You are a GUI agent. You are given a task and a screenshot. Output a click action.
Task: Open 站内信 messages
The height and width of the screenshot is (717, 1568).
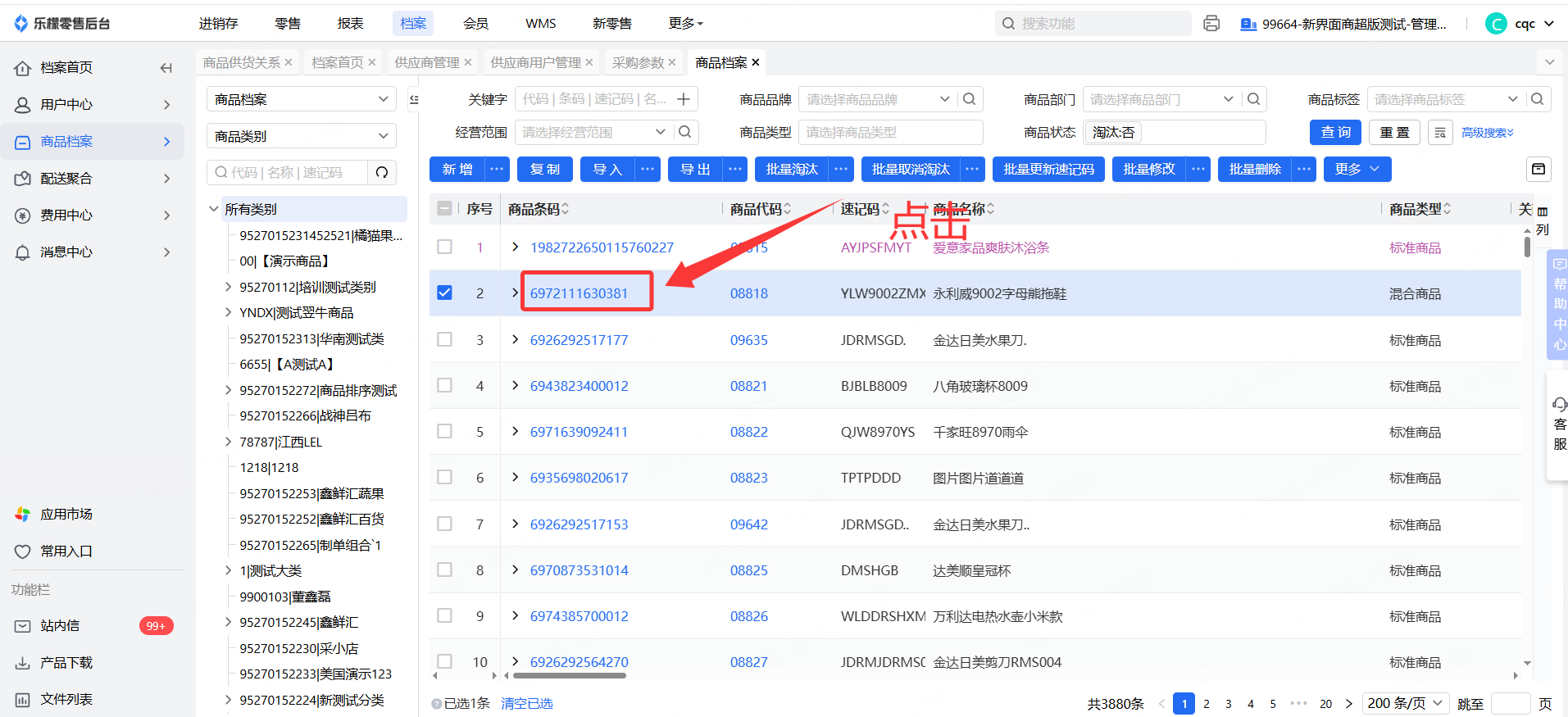pos(60,625)
